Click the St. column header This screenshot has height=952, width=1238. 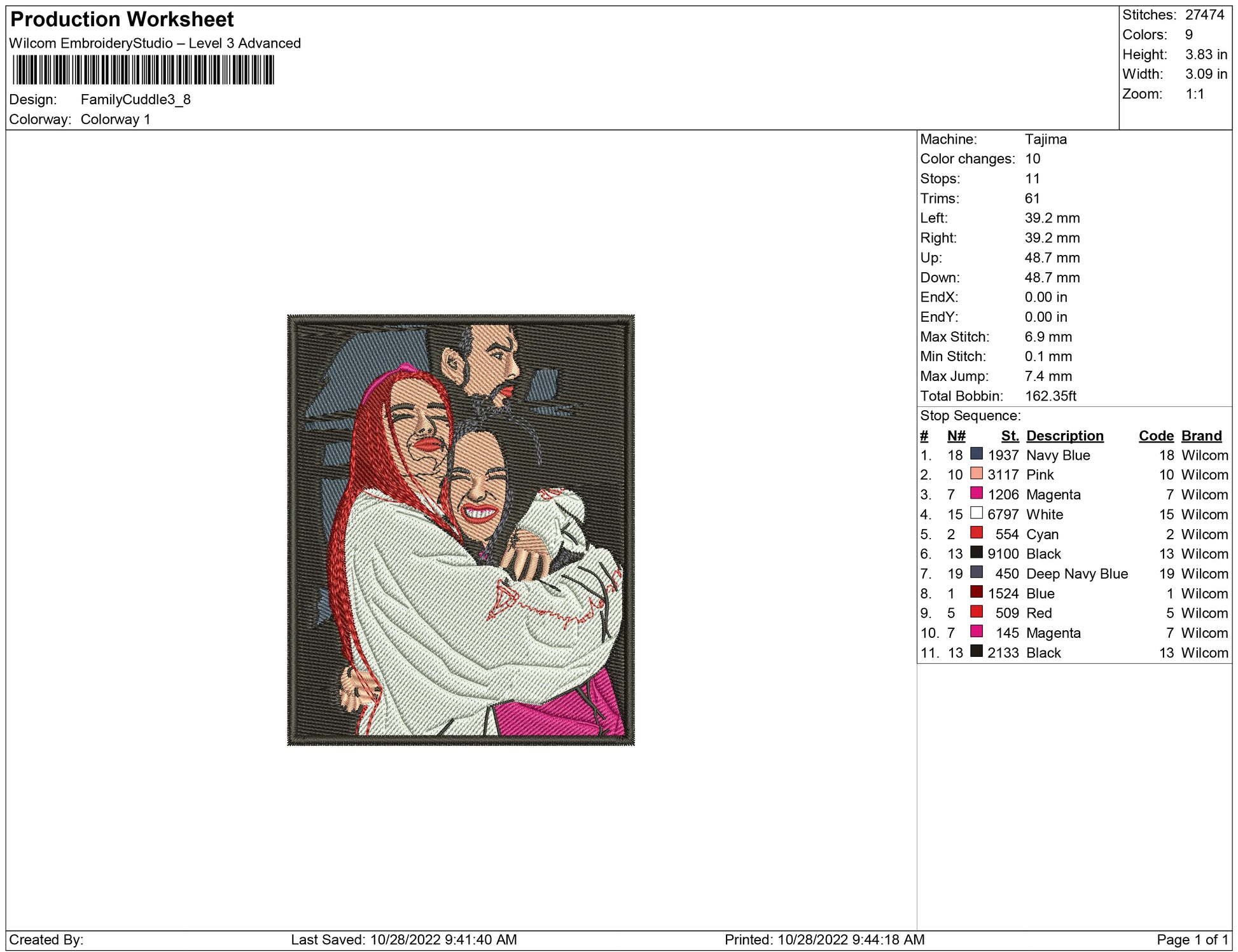coord(1009,436)
